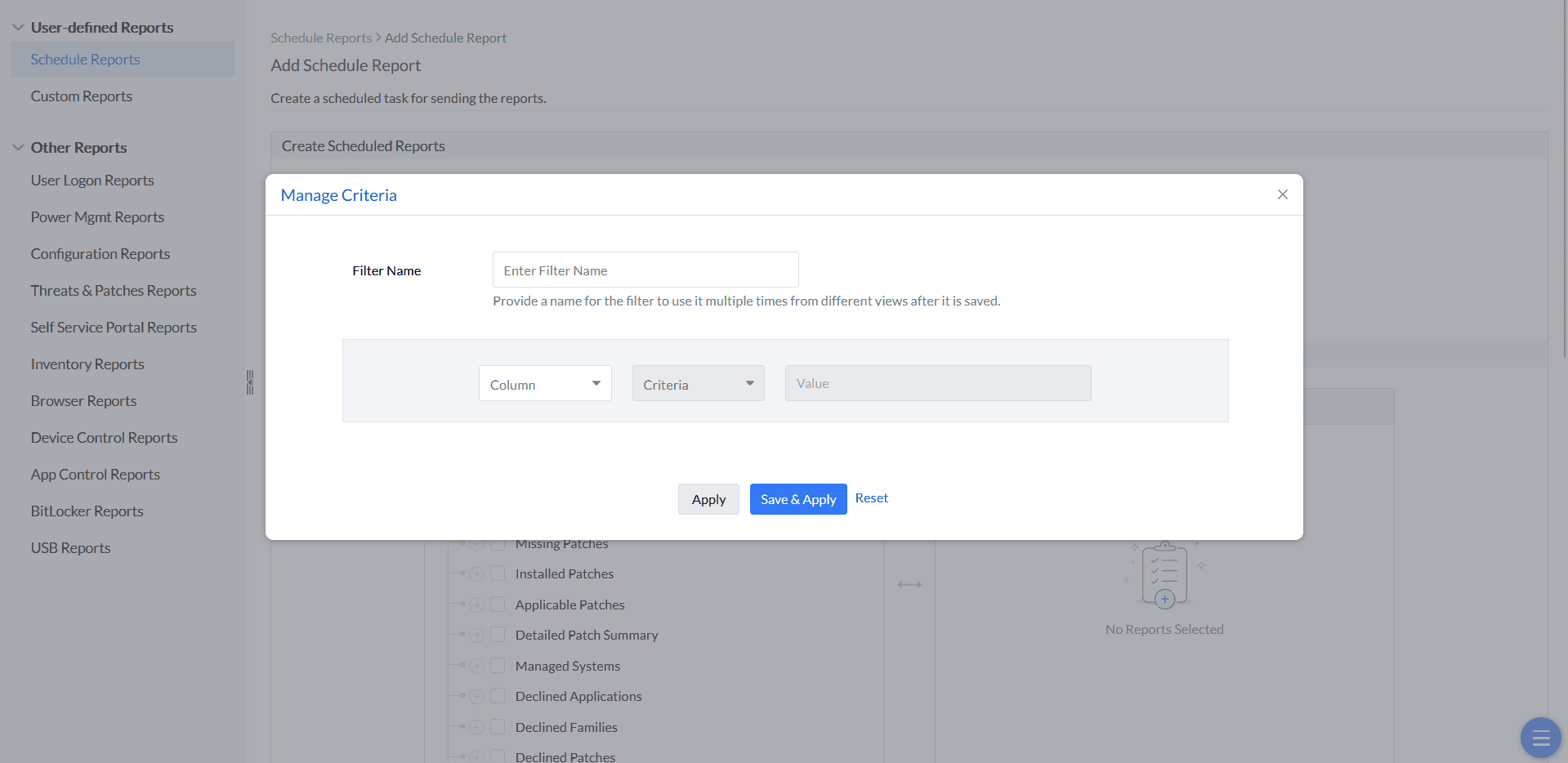Image resolution: width=1568 pixels, height=763 pixels.
Task: Open Custom Reports in the sidebar
Action: (x=82, y=96)
